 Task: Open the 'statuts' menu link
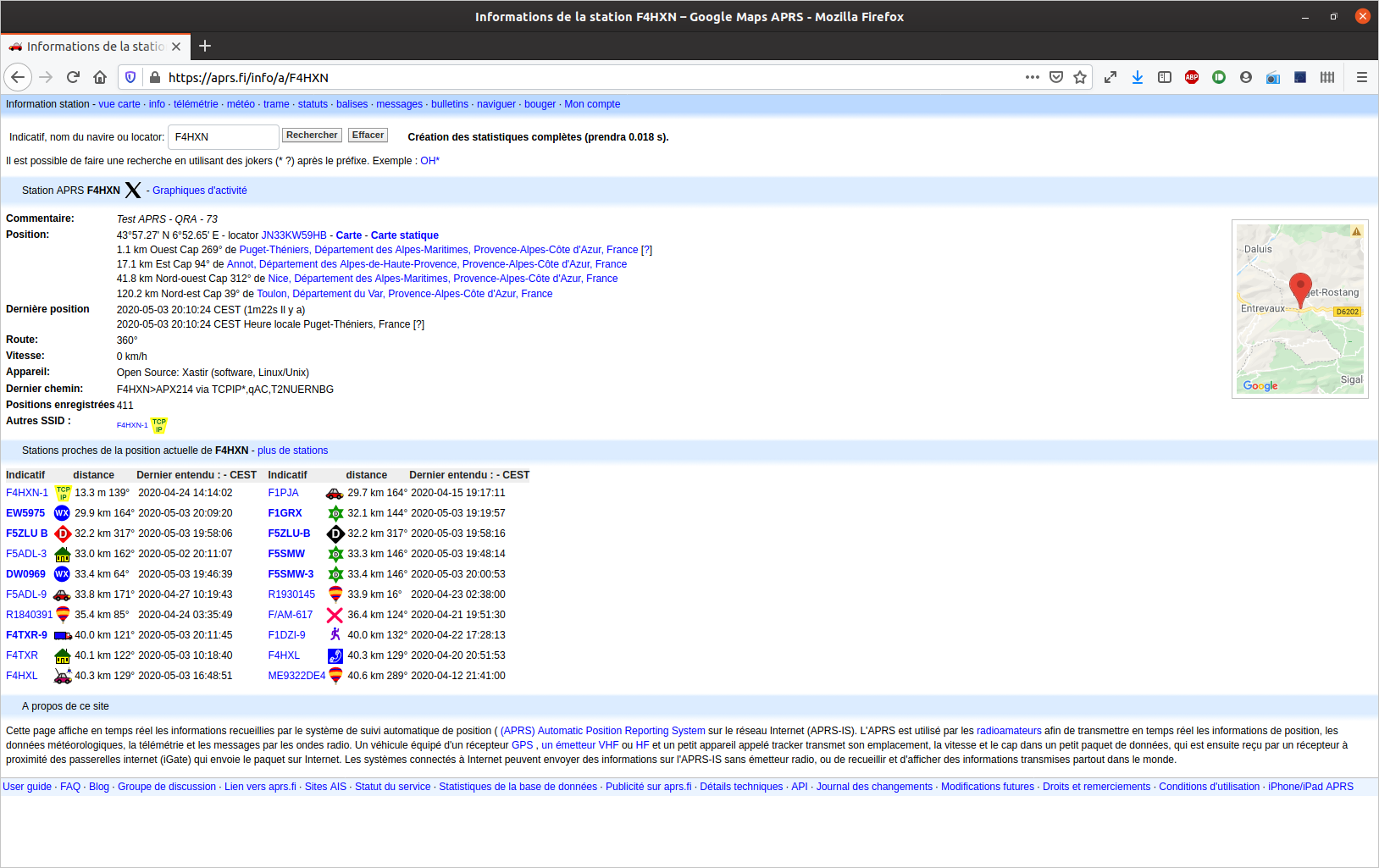[x=313, y=104]
